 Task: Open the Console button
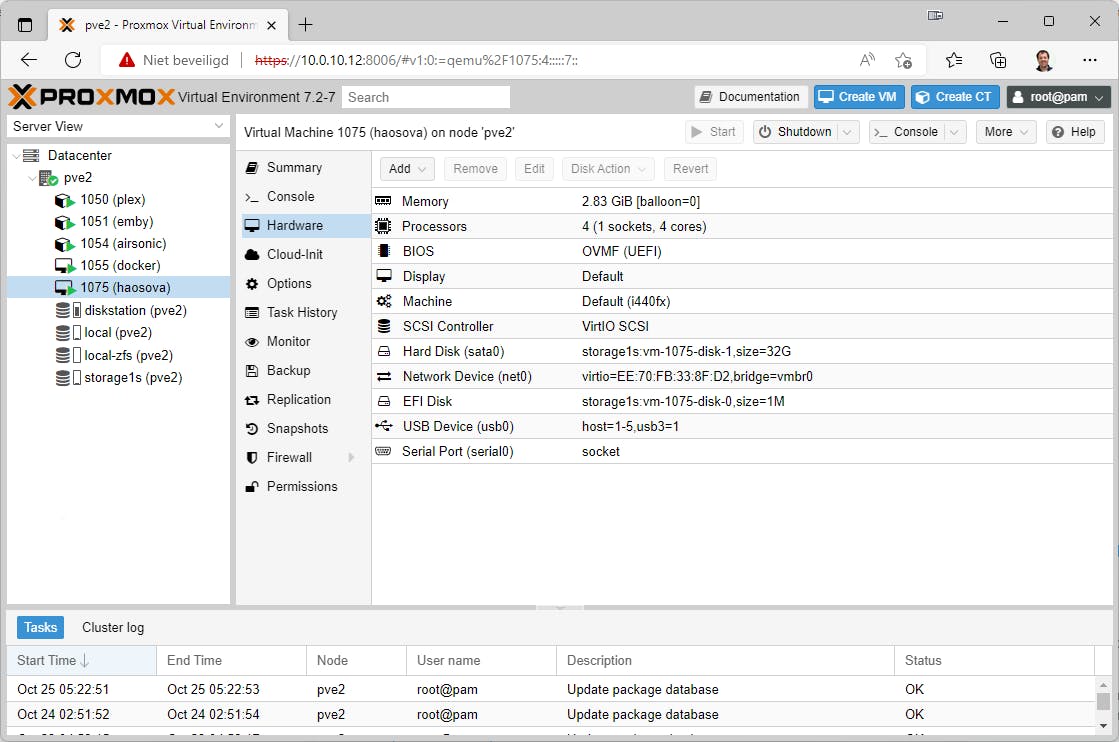tap(906, 132)
